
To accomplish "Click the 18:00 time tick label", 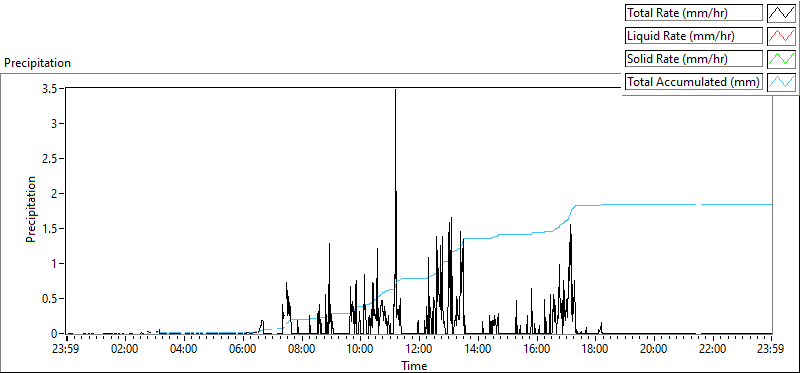I will coord(595,349).
